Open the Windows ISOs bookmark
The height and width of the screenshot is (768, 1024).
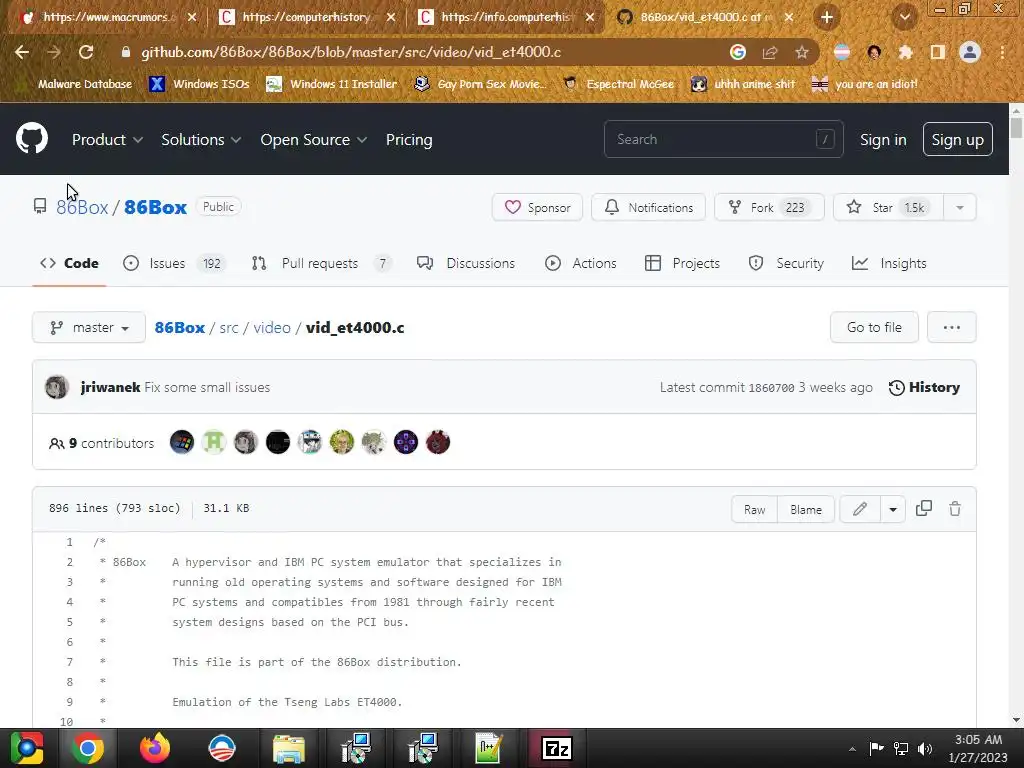point(200,84)
